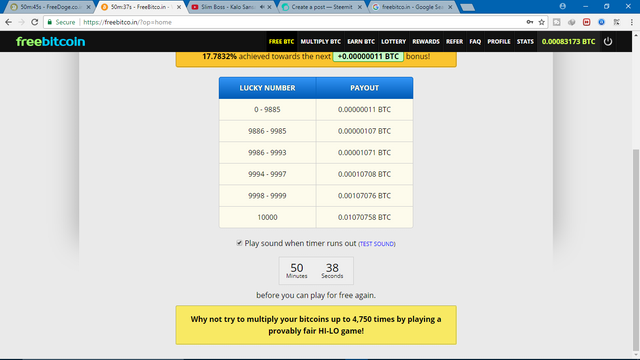Close the freebitco.in Google Search tab
Image resolution: width=640 pixels, height=360 pixels.
[x=450, y=7]
